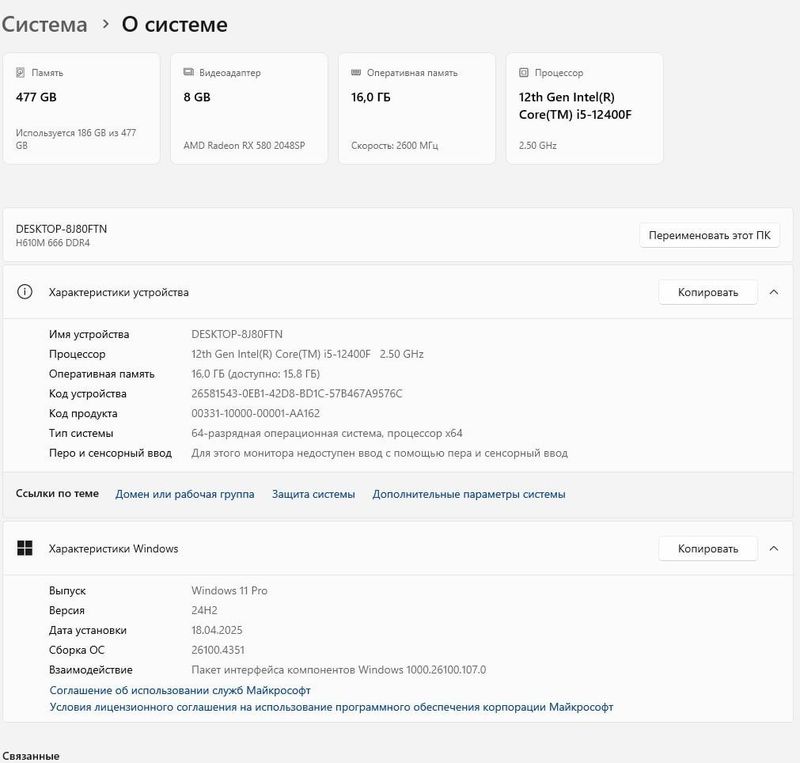The image size is (800, 763).
Task: Click the О системе page title
Action: [x=174, y=24]
